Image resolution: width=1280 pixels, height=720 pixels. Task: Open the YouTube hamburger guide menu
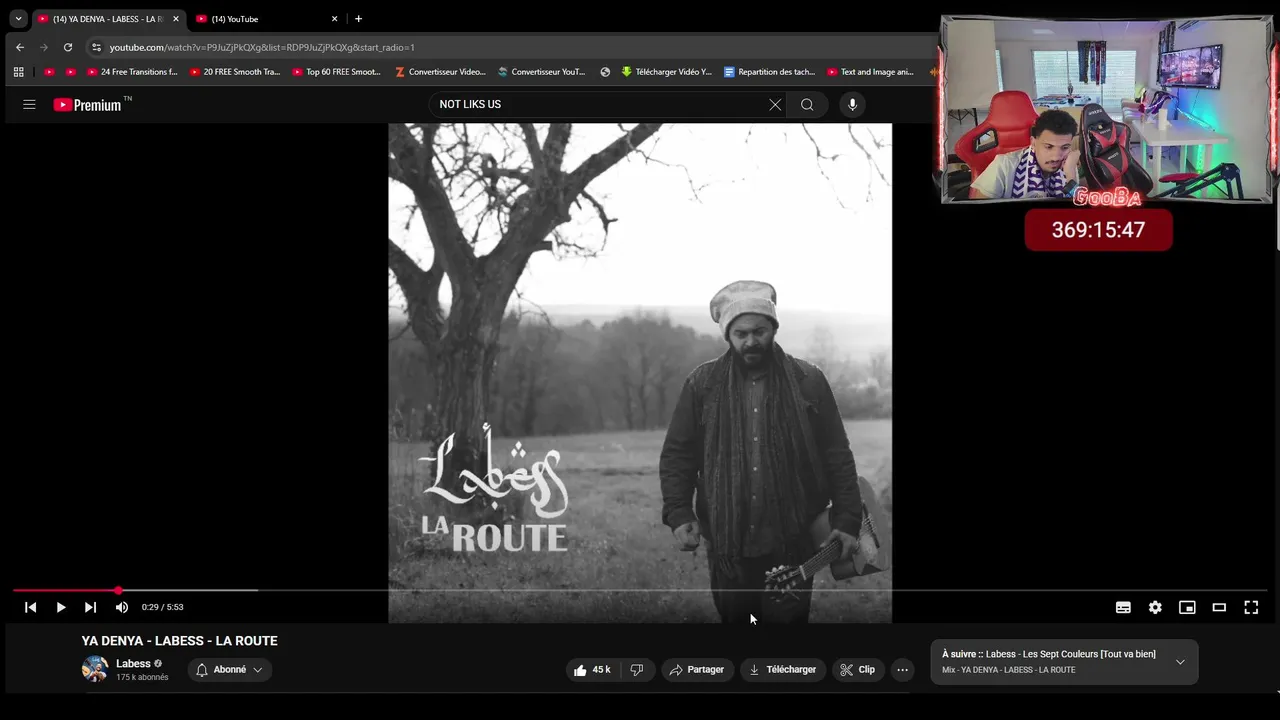29,105
